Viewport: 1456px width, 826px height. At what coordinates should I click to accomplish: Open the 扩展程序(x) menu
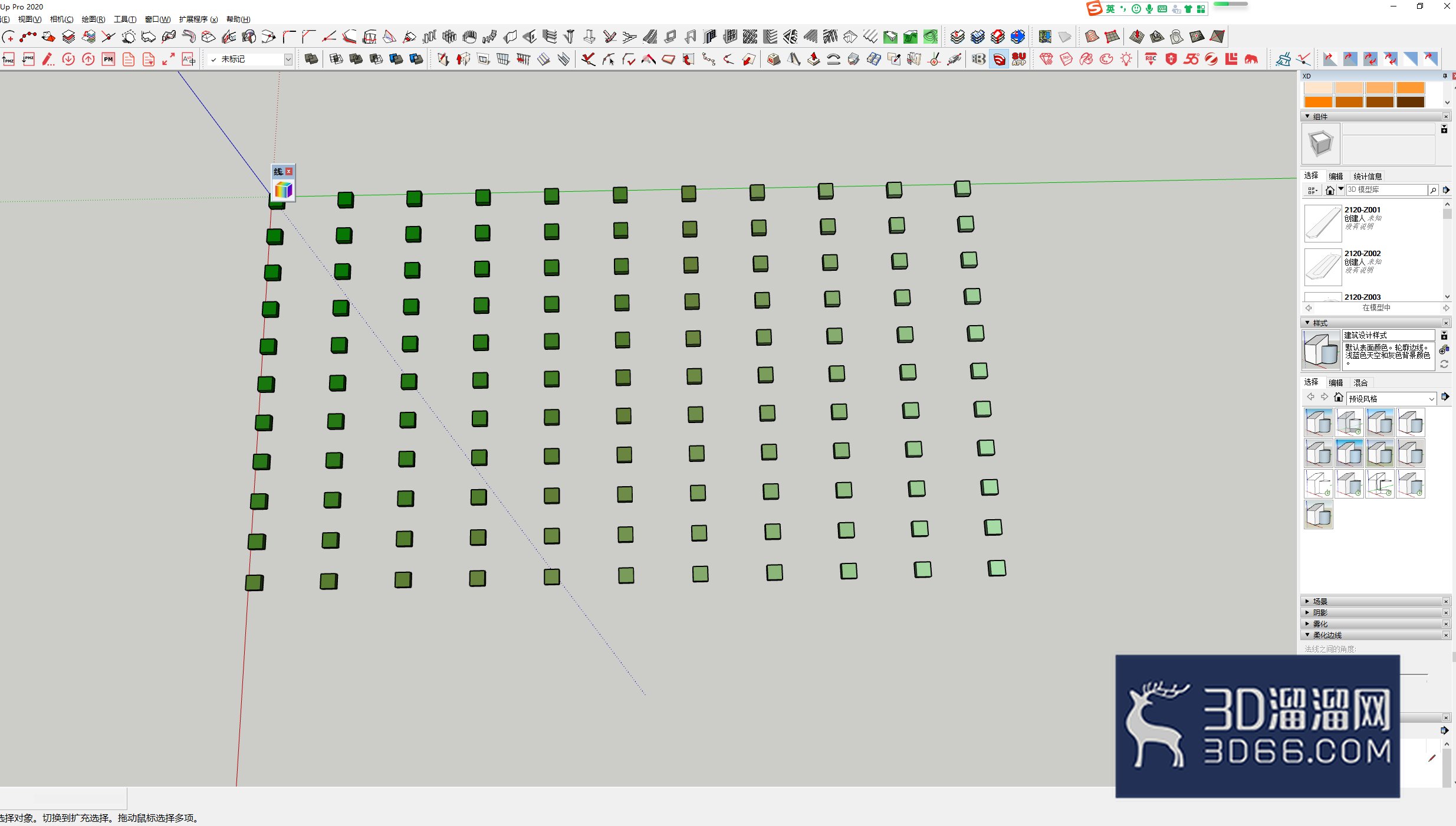[x=198, y=19]
